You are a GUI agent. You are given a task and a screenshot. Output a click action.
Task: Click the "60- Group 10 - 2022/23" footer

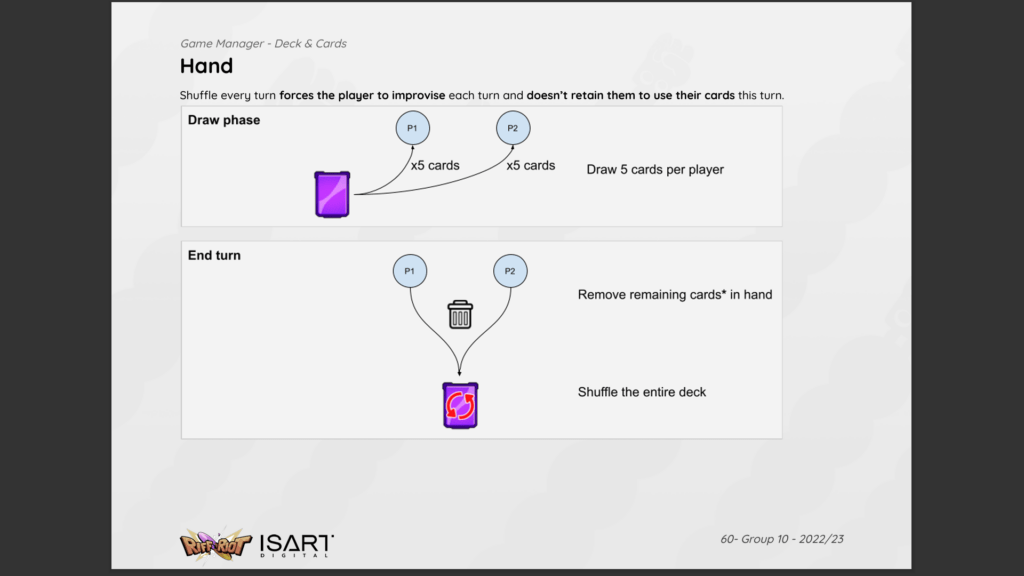(x=782, y=539)
